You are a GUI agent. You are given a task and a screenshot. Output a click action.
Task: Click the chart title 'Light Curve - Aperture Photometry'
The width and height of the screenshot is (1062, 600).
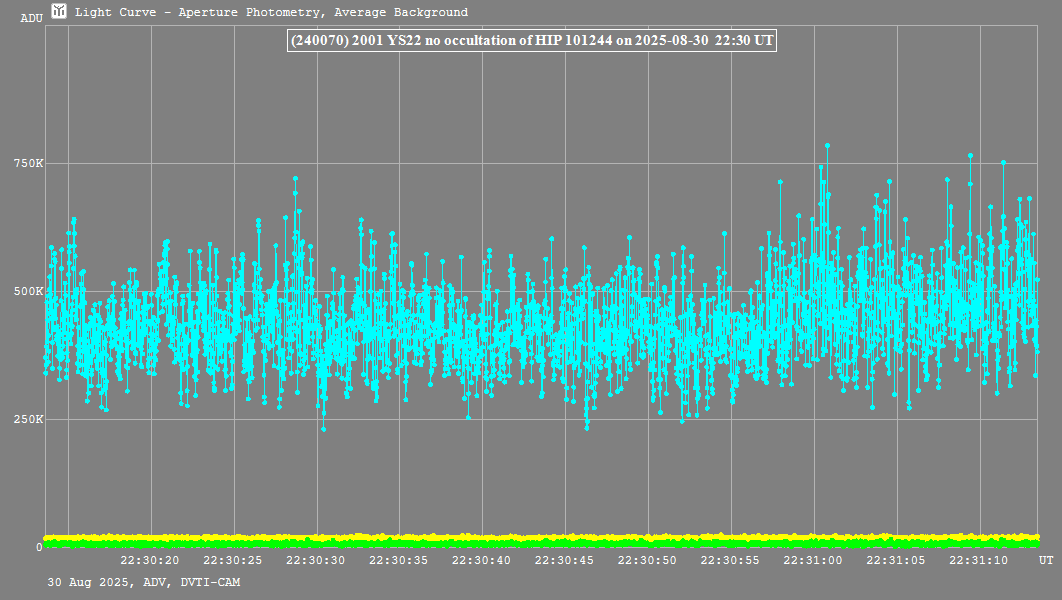tap(271, 13)
